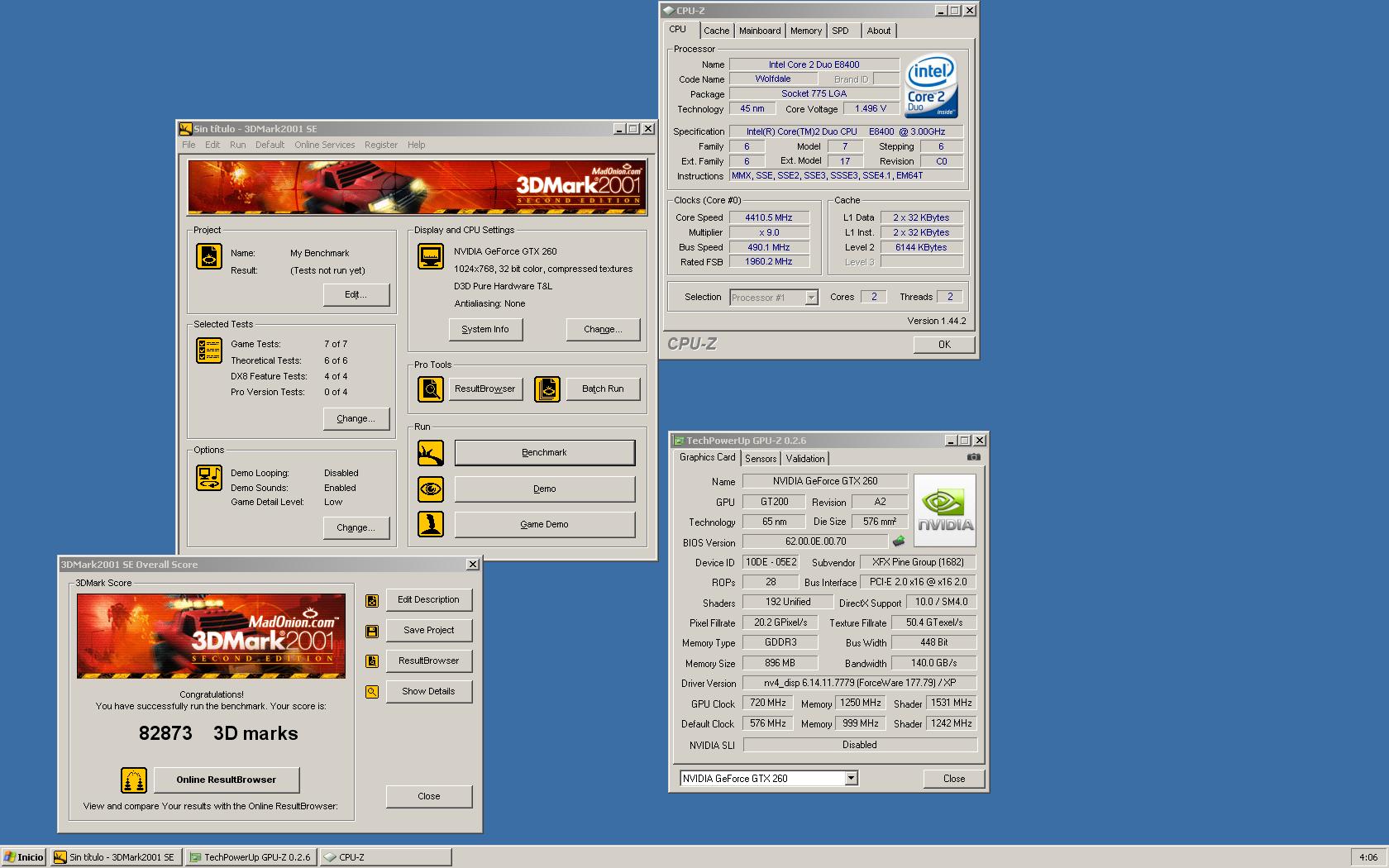
Task: Switch to the Memory tab in CPU-Z
Action: 806,31
